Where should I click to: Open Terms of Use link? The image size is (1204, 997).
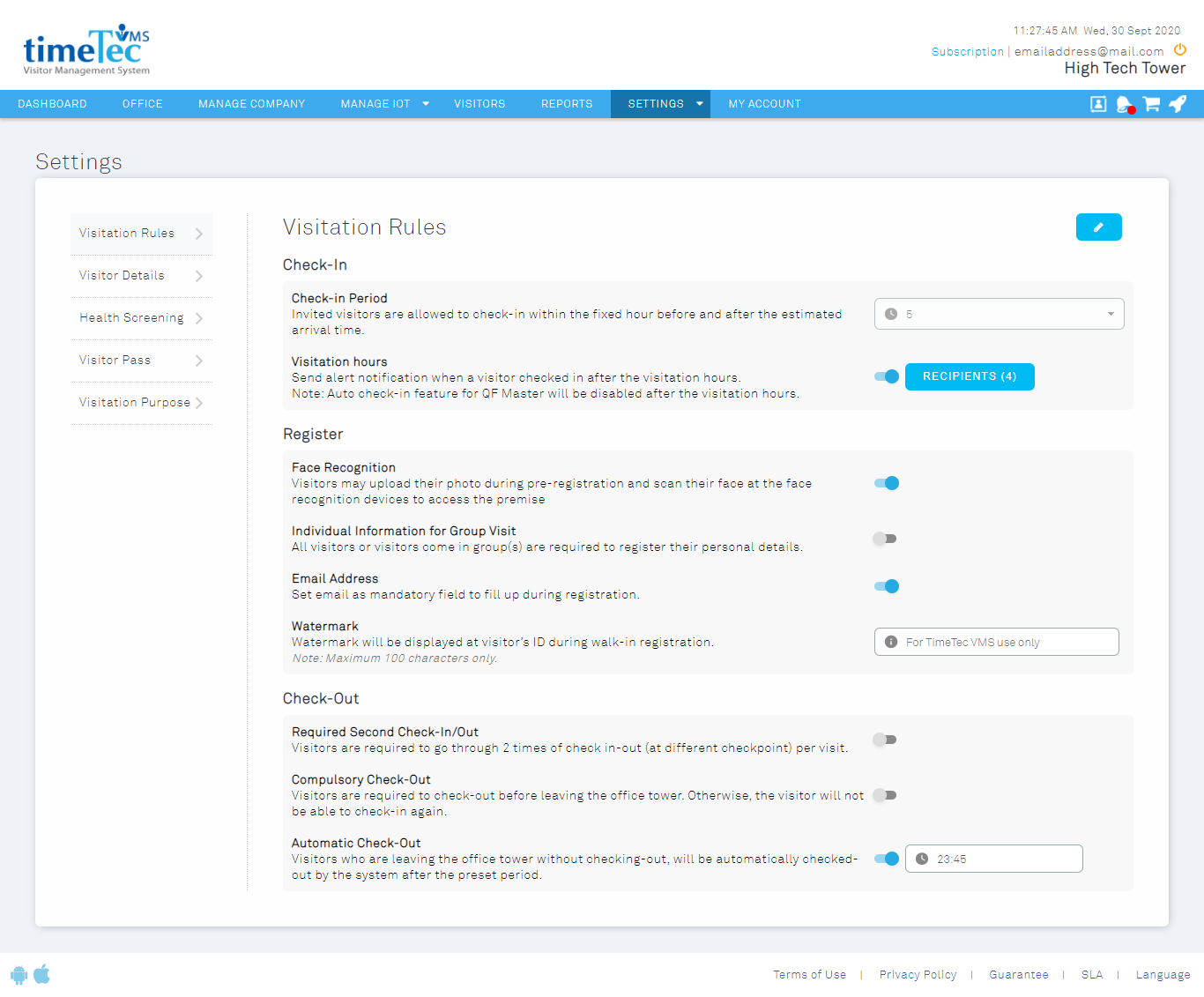point(810,975)
